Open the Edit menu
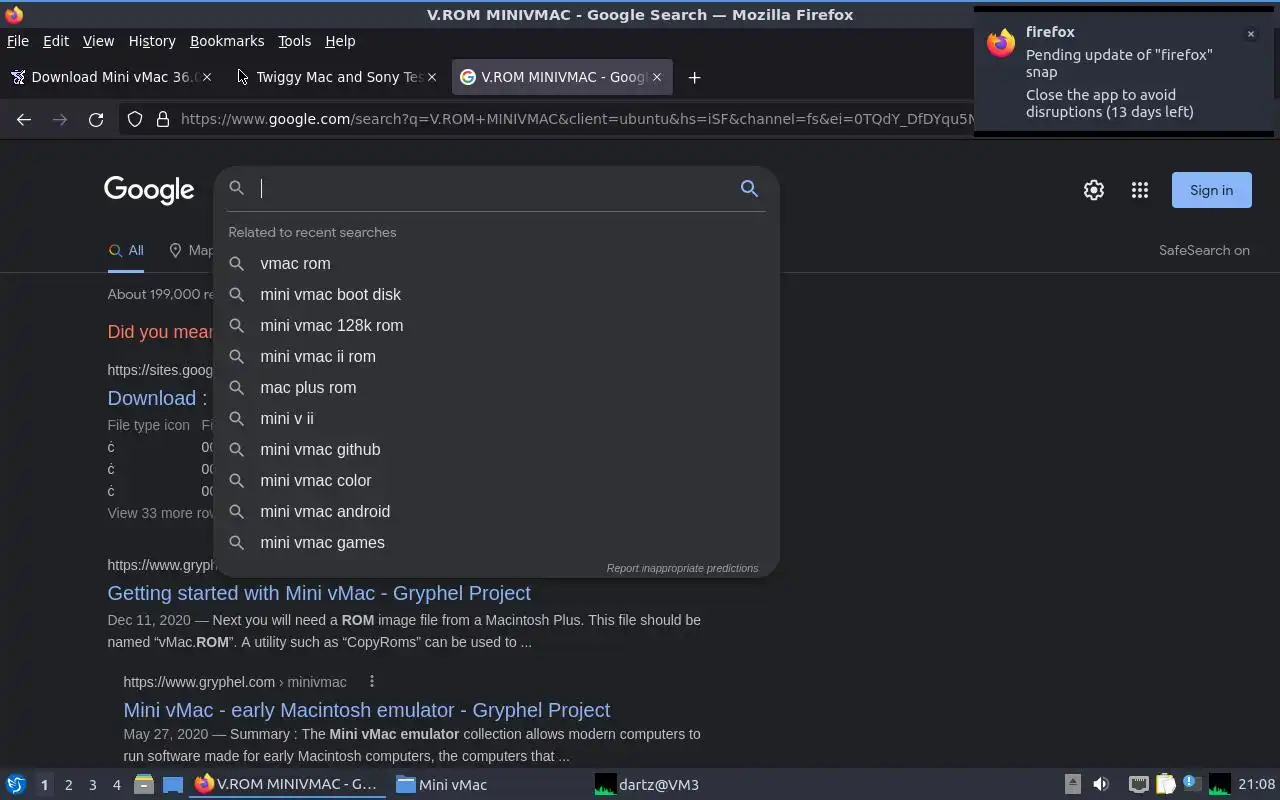This screenshot has width=1280, height=800. click(x=56, y=41)
